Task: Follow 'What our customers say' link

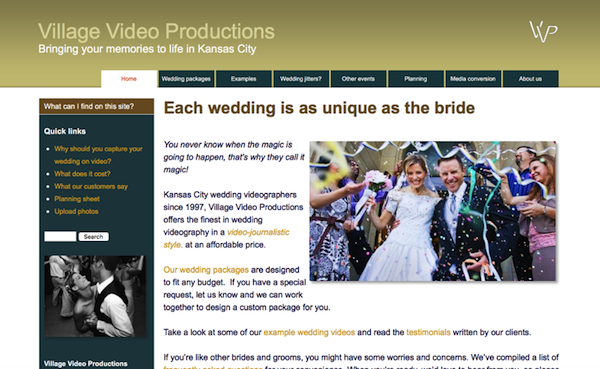Action: tap(91, 186)
